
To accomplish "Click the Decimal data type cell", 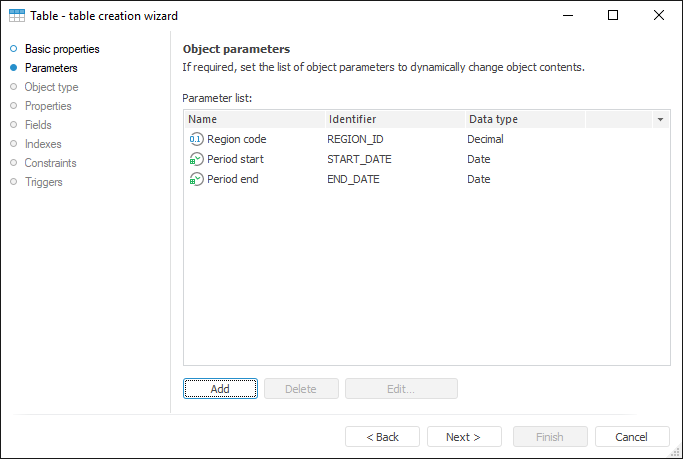I will tap(485, 139).
